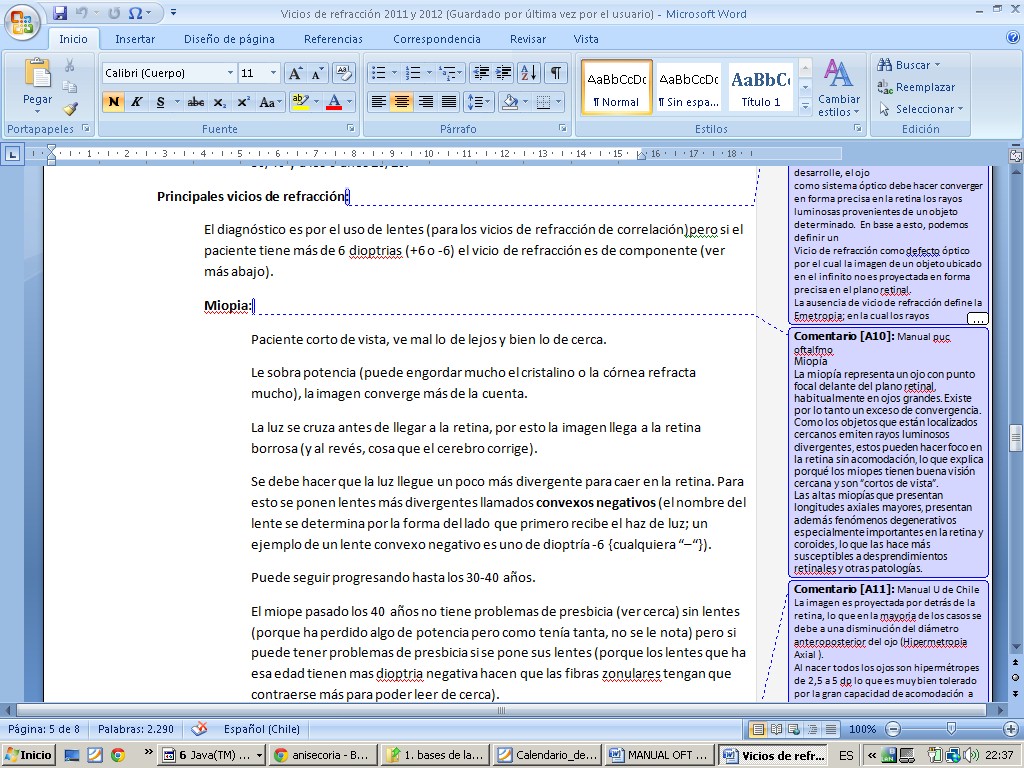This screenshot has height=768, width=1024.
Task: Toggle center paragraph alignment
Action: coord(402,102)
